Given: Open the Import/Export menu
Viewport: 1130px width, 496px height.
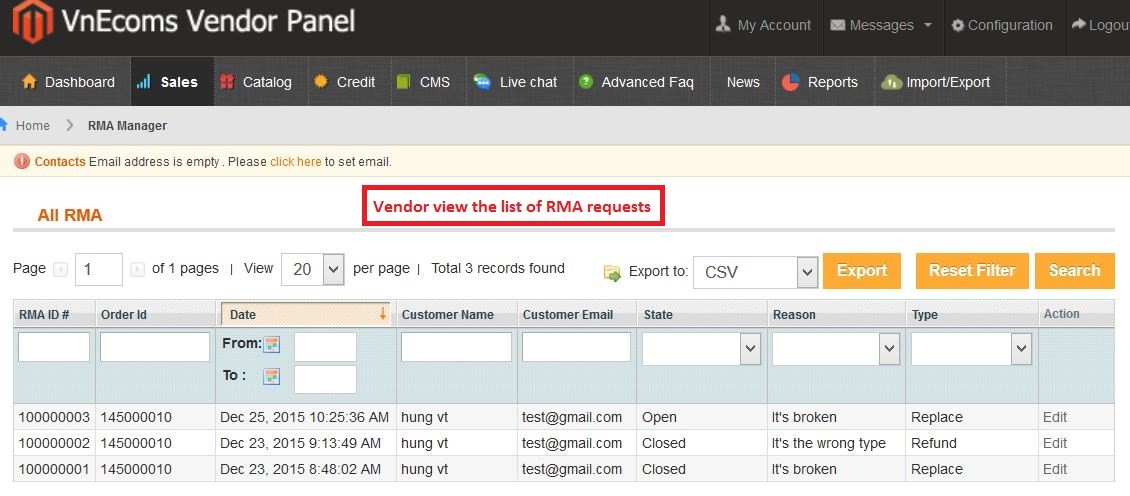Looking at the screenshot, I should [940, 81].
